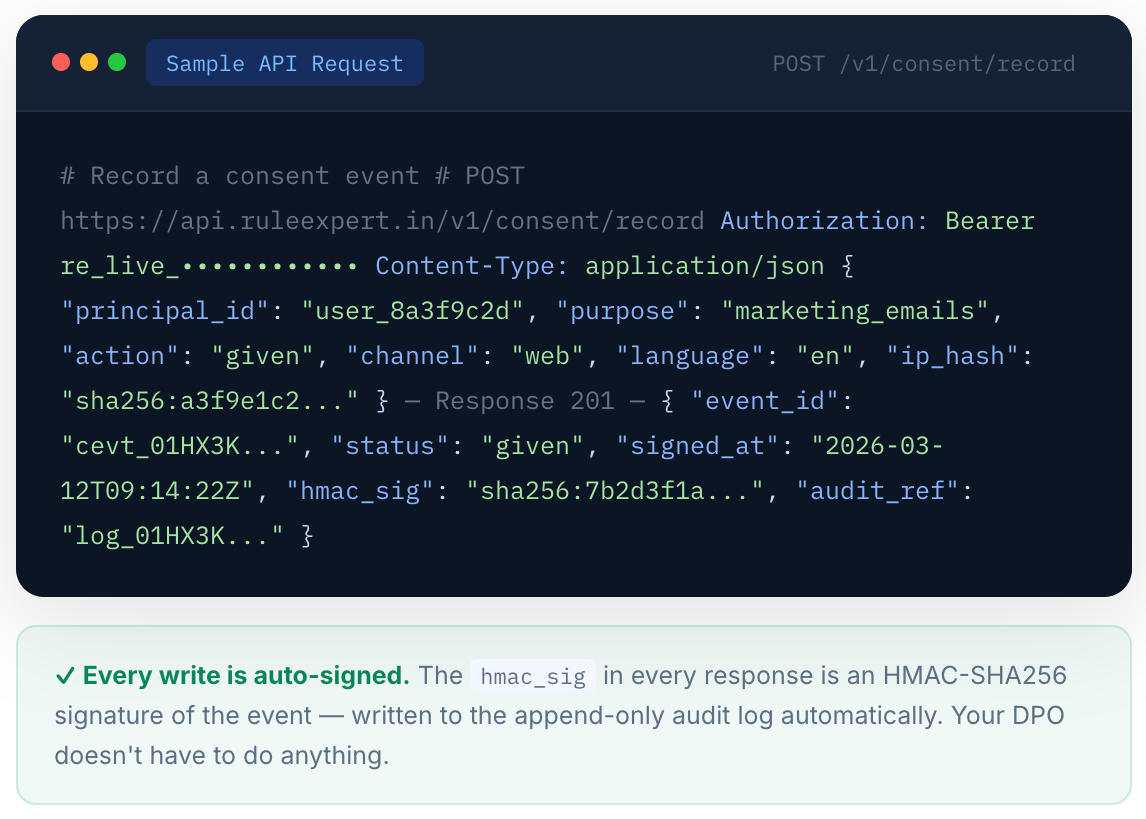This screenshot has width=1146, height=819.
Task: Click the POST /v1/consent/record header label
Action: [923, 64]
